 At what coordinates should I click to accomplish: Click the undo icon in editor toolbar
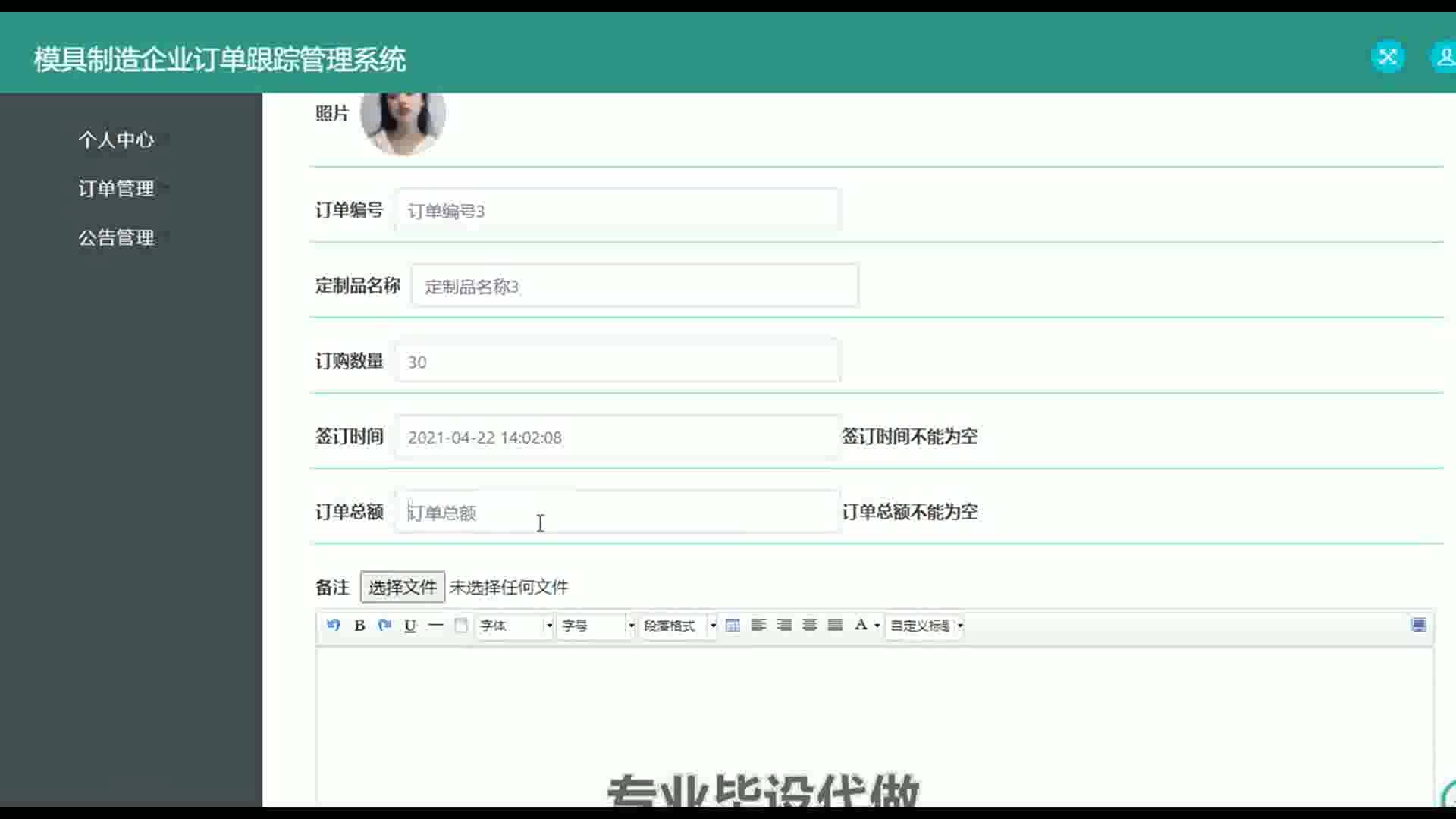333,626
